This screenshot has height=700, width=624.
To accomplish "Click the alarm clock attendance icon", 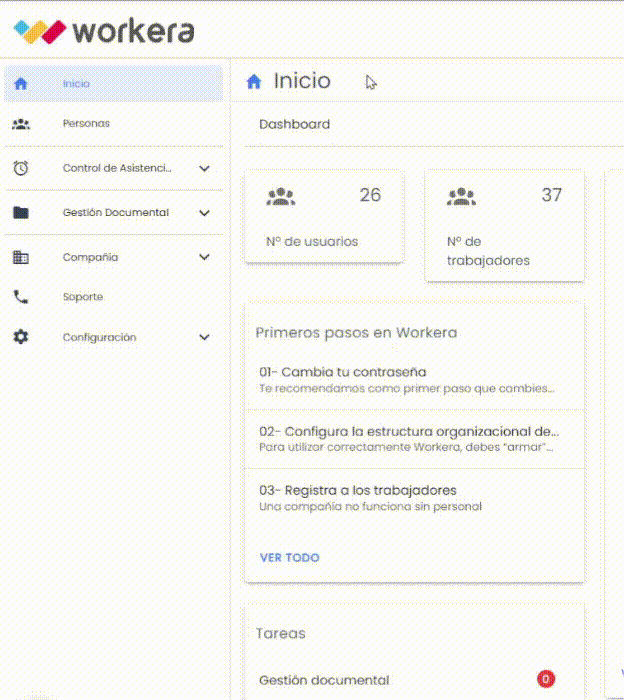I will click(21, 169).
